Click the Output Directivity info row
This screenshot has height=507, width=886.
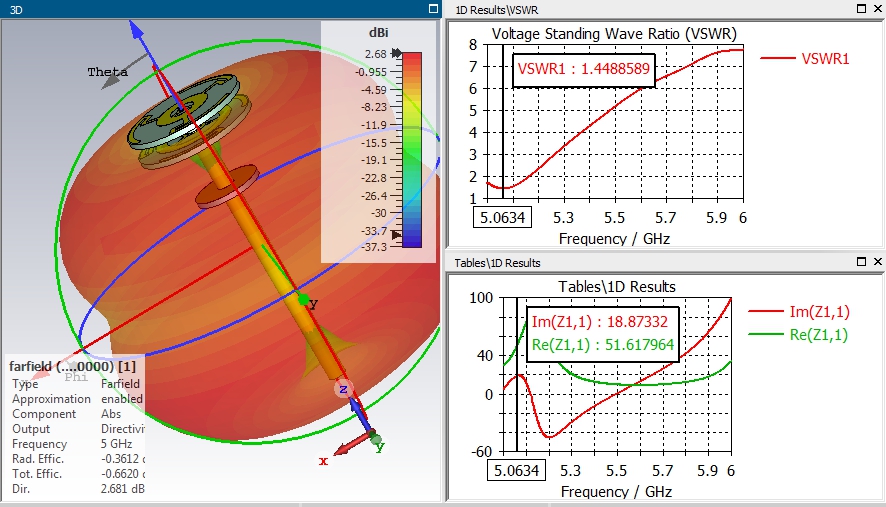click(x=78, y=429)
